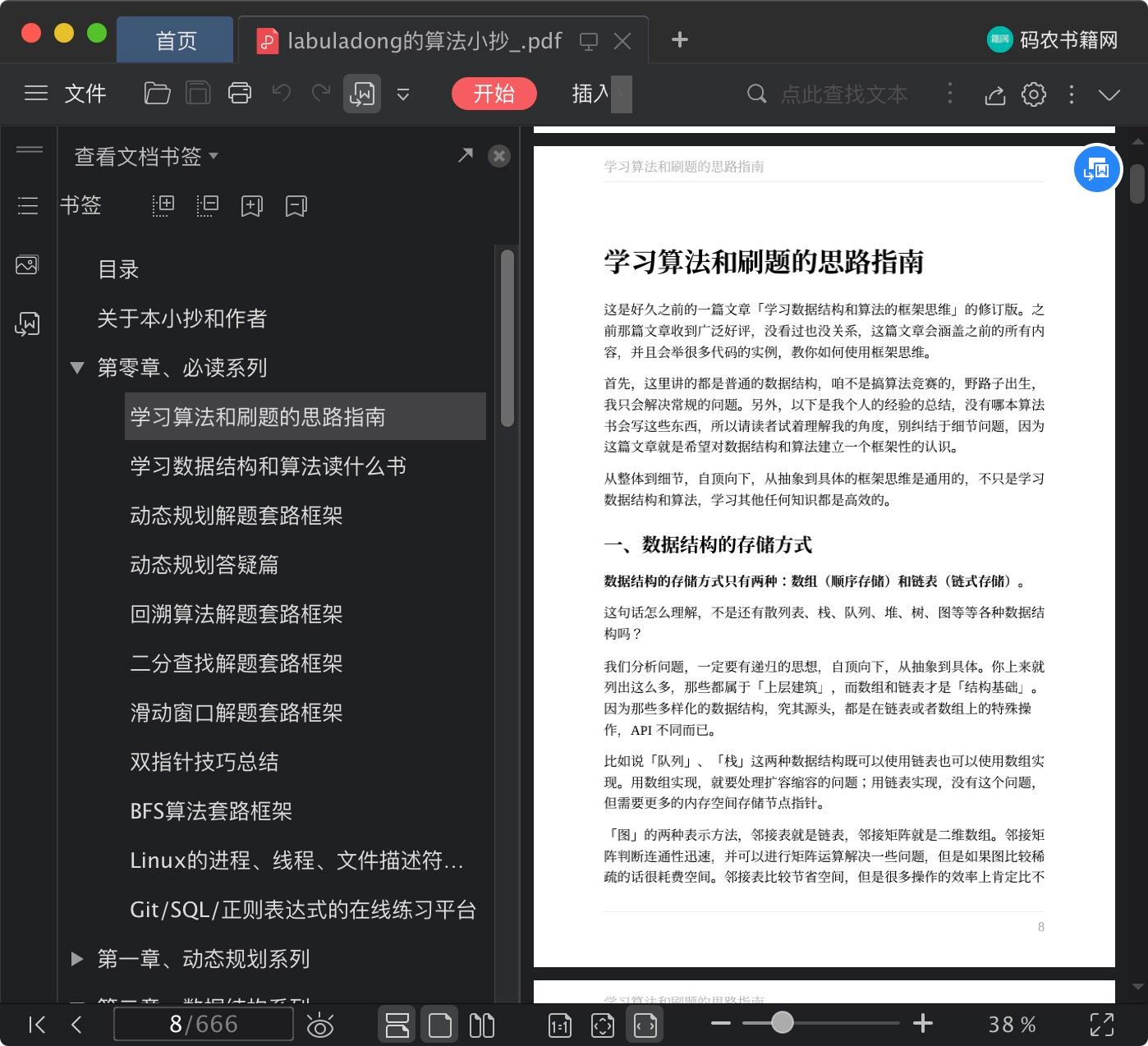Close the labuladong PDF document tab
The image size is (1148, 1046).
pyautogui.click(x=622, y=41)
